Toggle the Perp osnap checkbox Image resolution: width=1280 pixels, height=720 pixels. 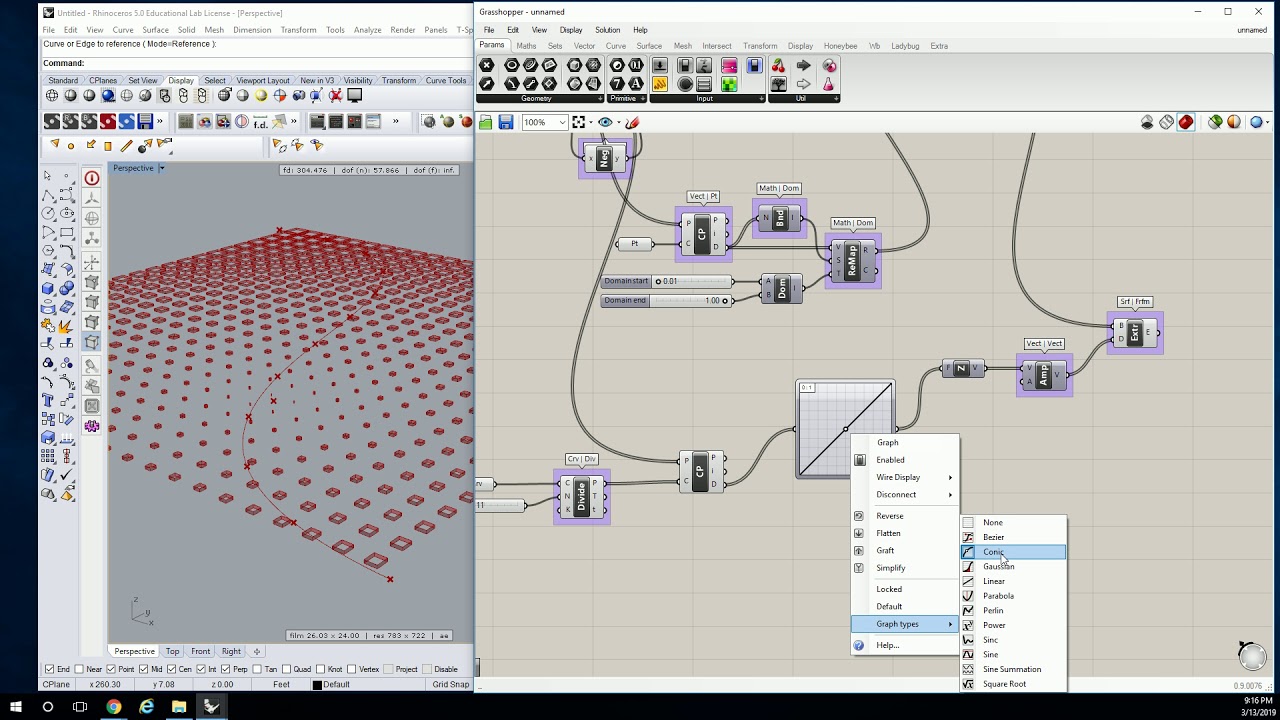(x=226, y=669)
